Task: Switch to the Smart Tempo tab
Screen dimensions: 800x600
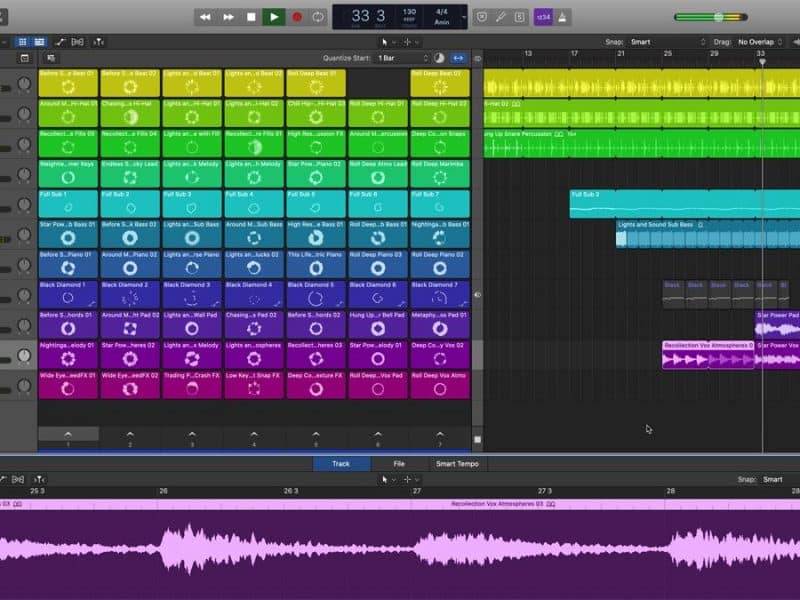Action: click(457, 464)
